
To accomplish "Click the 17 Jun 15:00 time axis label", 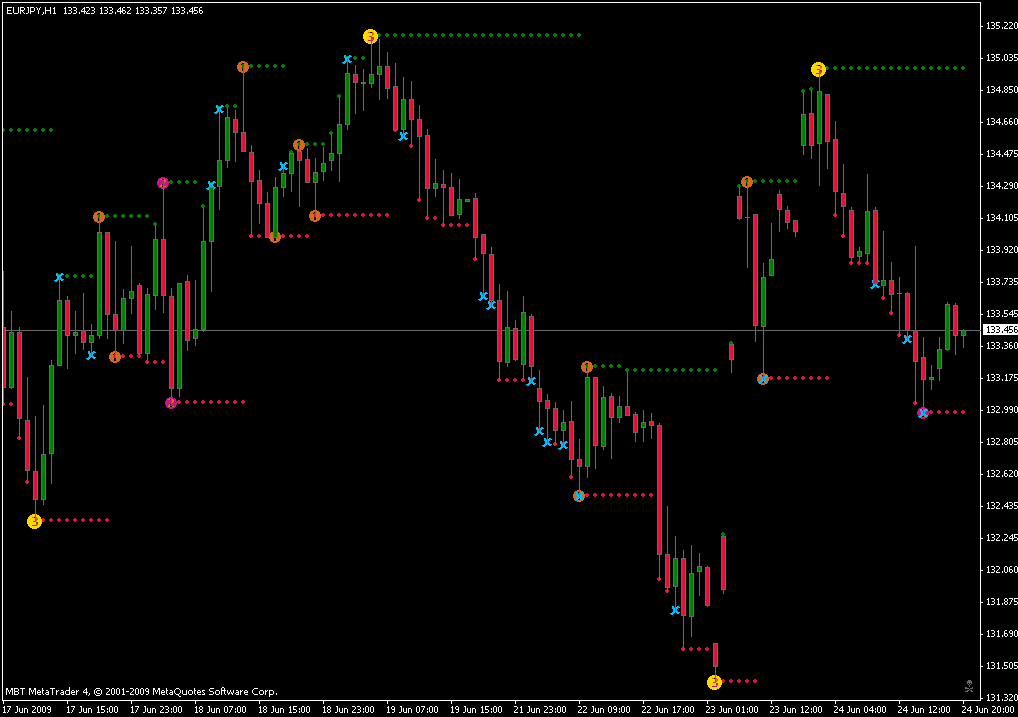I will pyautogui.click(x=92, y=710).
